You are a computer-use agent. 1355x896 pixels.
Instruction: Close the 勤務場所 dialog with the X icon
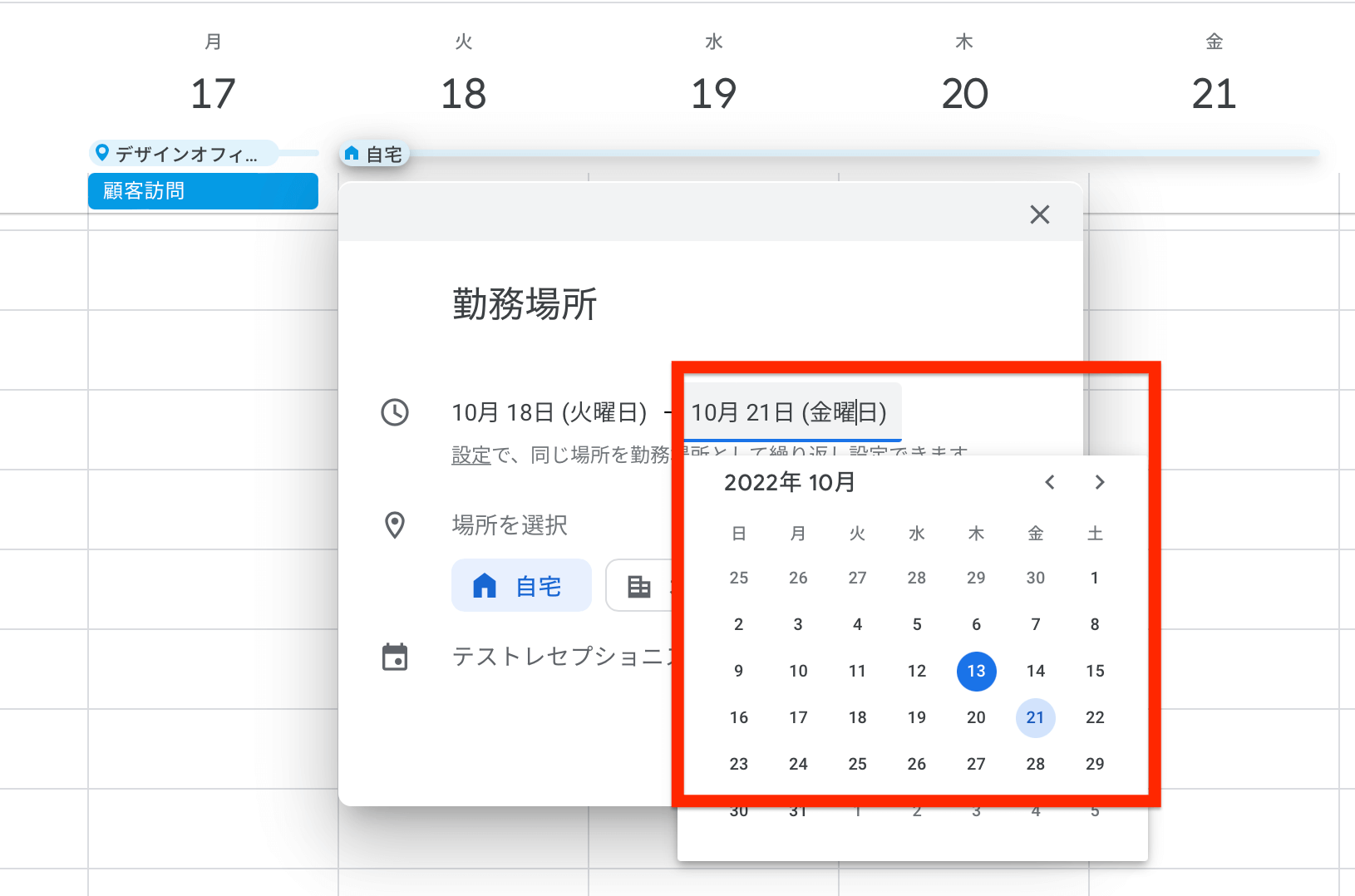pyautogui.click(x=1040, y=214)
